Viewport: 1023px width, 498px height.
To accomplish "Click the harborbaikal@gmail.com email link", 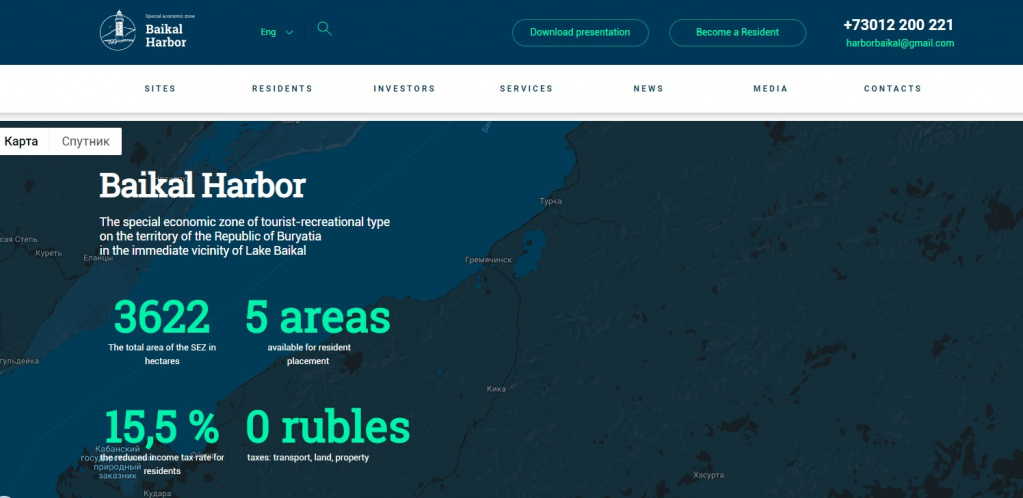I will click(900, 43).
